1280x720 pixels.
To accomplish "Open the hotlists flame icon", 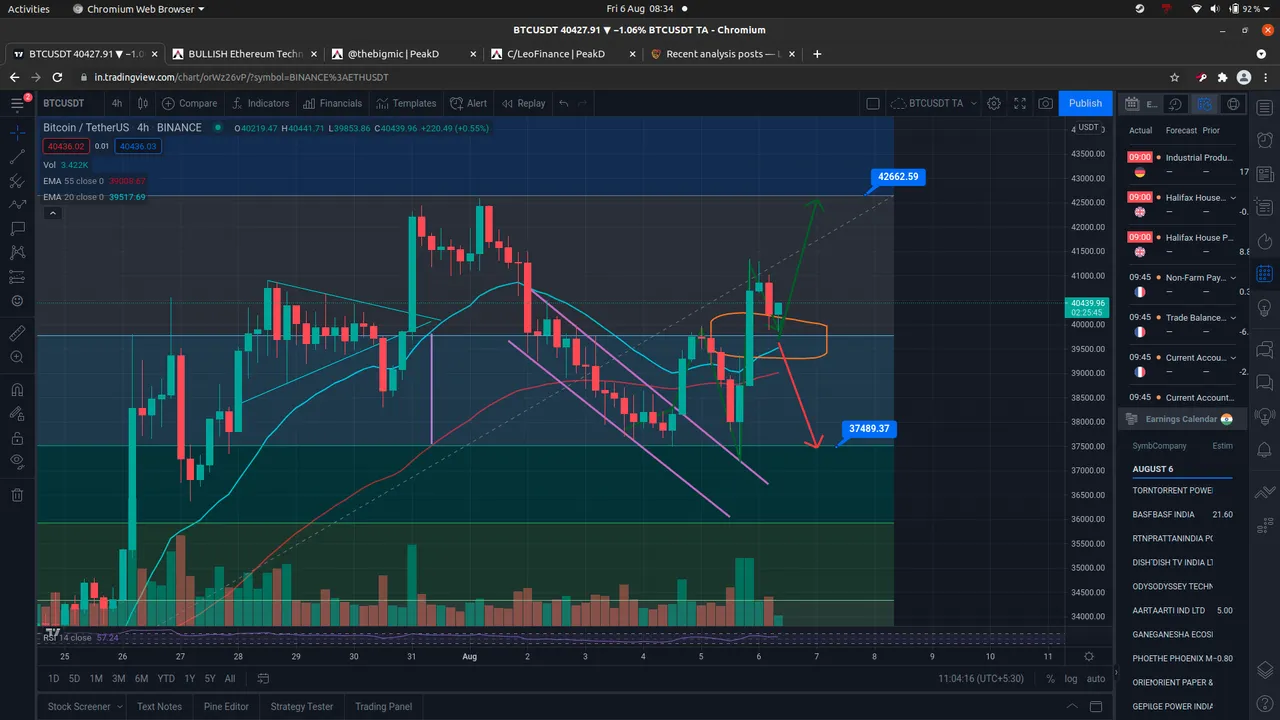I will (1264, 241).
